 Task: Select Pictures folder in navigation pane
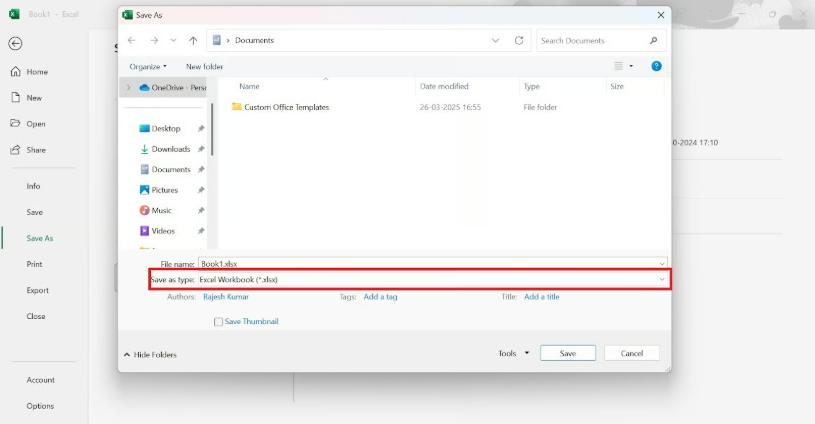click(x=164, y=190)
